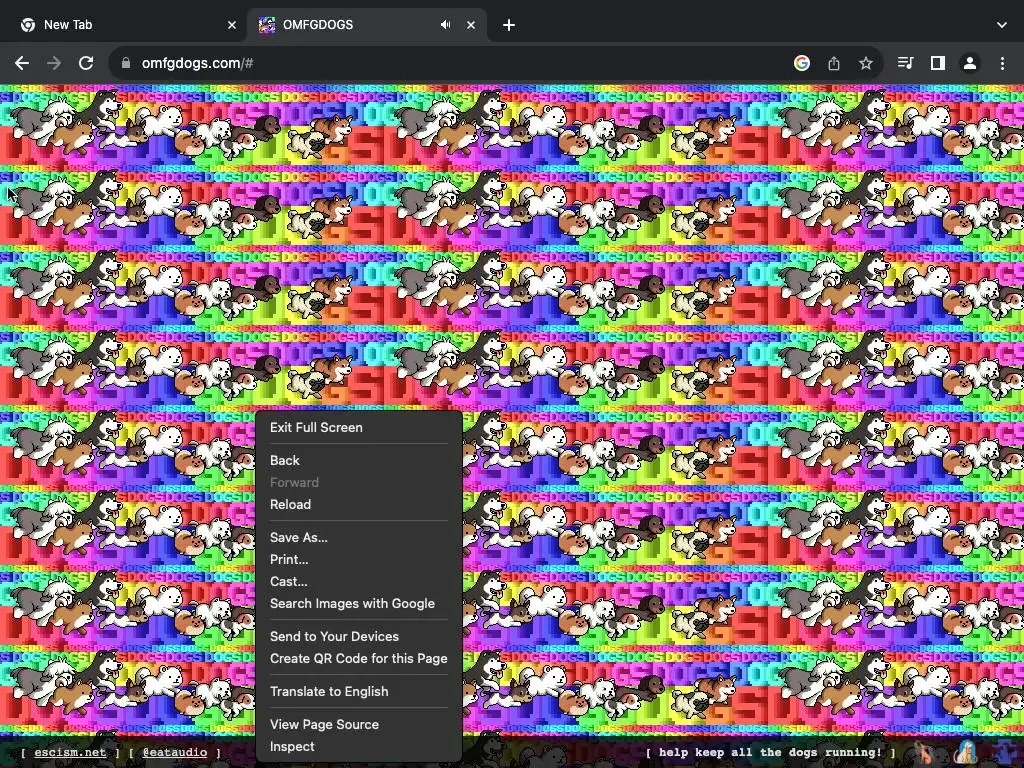
Task: Reload the page with the toolbar refresh icon
Action: tap(86, 63)
